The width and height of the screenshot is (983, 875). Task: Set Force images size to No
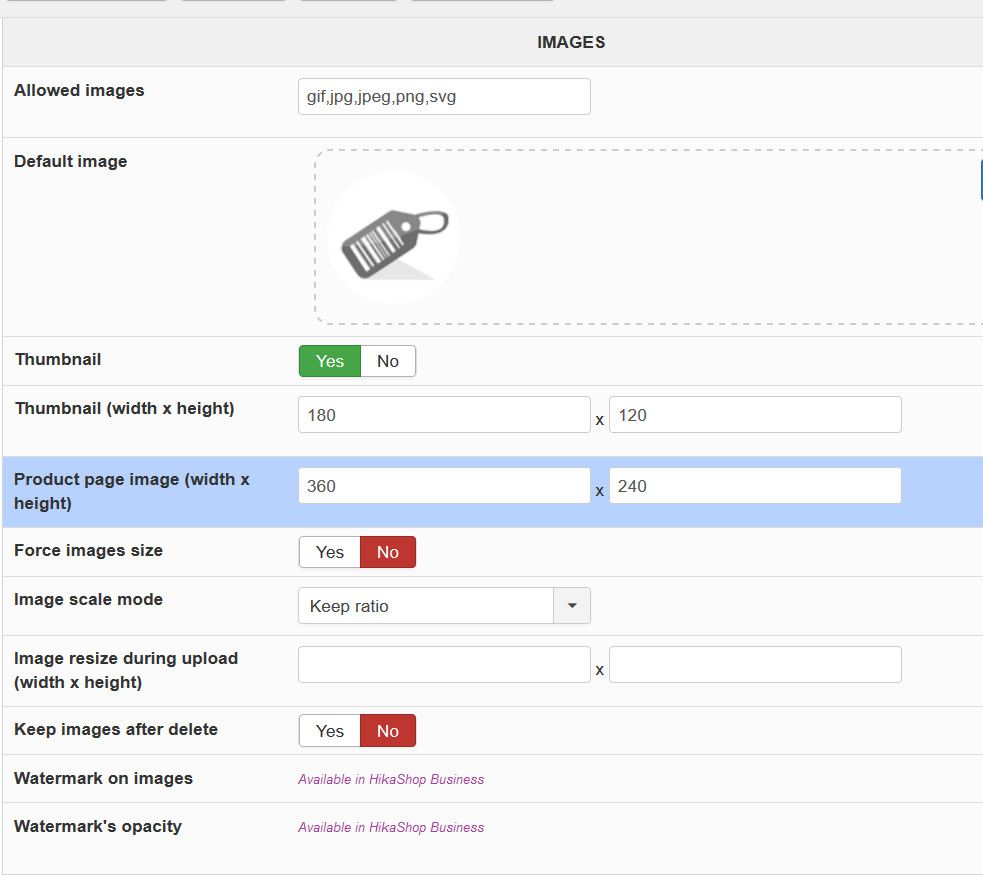click(x=388, y=552)
